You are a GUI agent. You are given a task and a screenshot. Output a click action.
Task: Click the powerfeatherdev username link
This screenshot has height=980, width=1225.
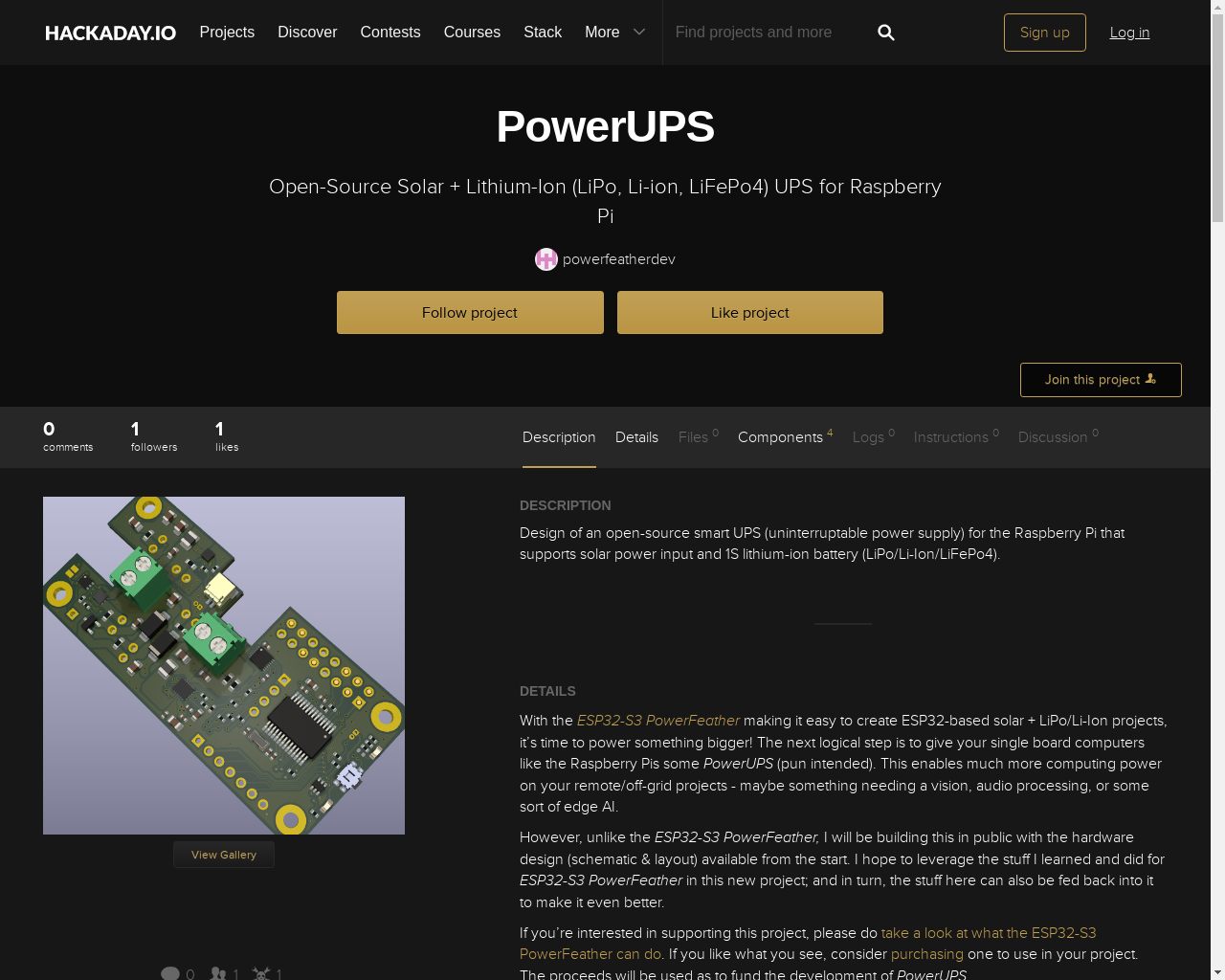coord(619,259)
